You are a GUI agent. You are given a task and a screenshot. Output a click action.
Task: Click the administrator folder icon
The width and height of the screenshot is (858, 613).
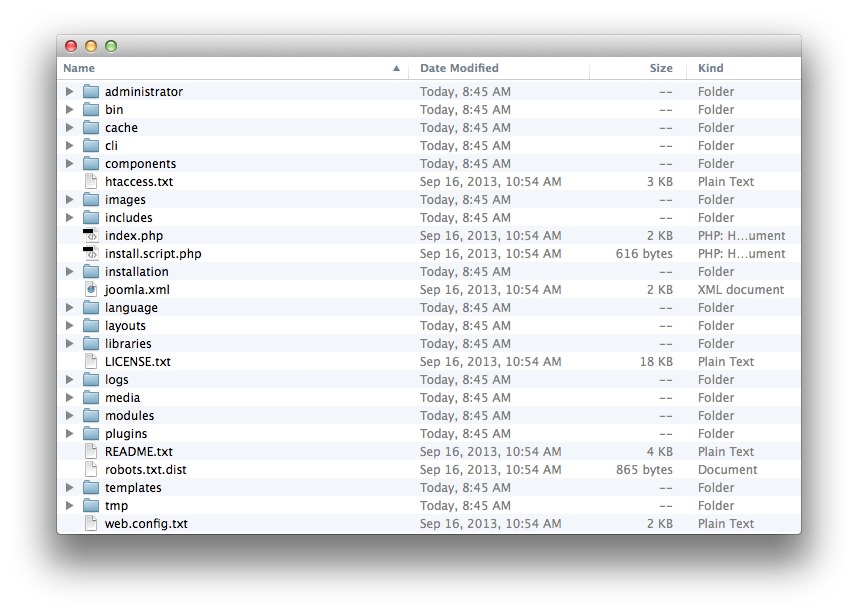91,92
